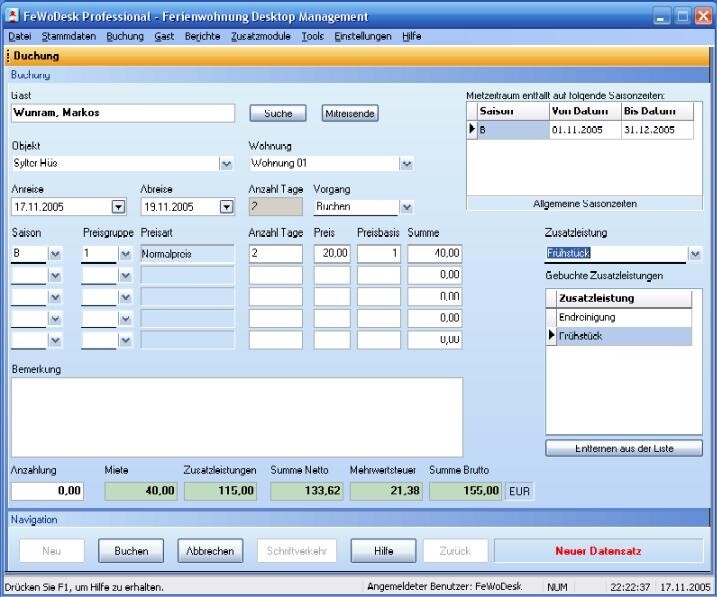The image size is (717, 597).
Task: Click the Anzahlung field showing 0,00
Action: point(48,491)
